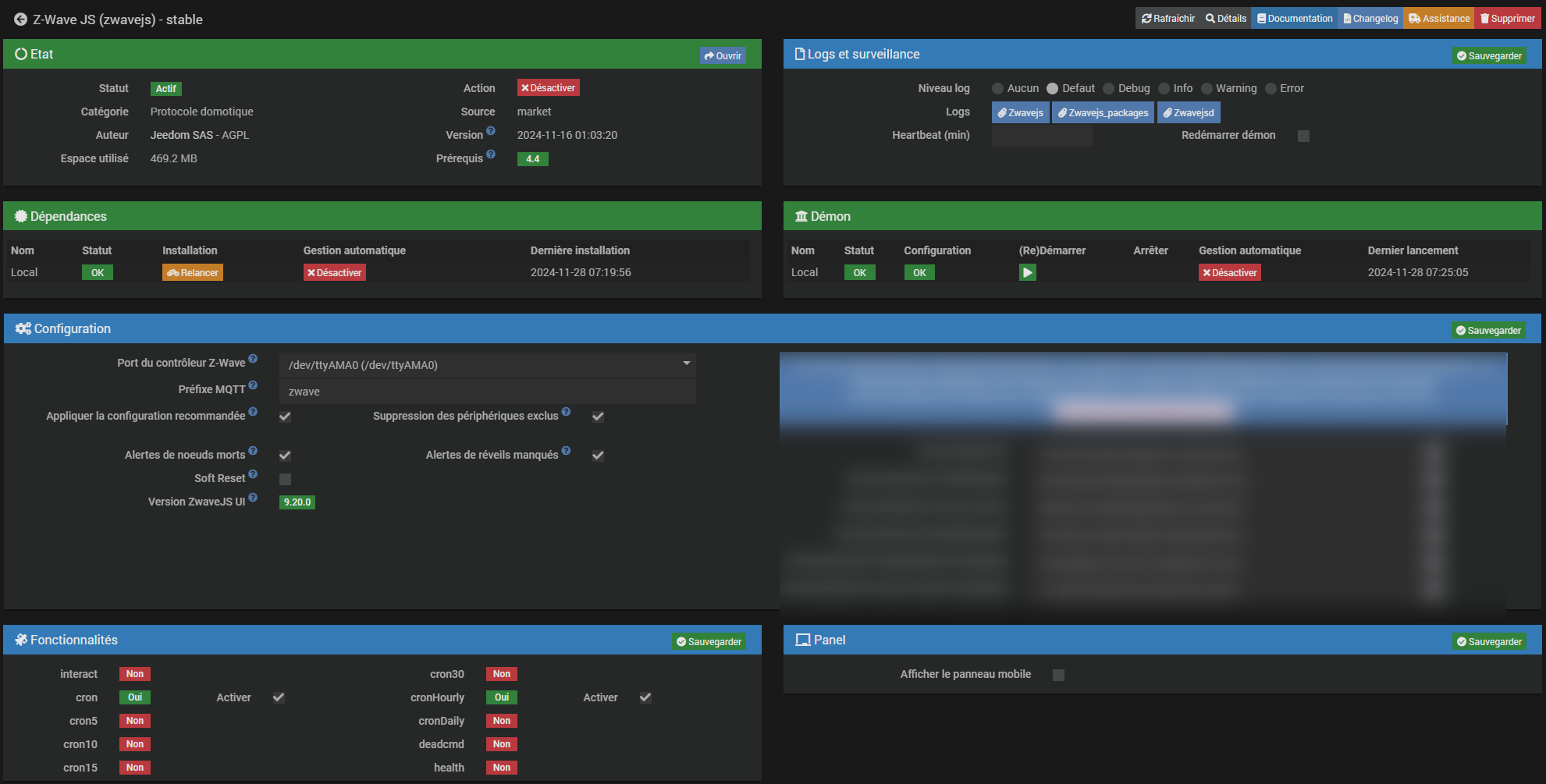Click the Démon Configuration OK badge
This screenshot has width=1546, height=784.
[x=920, y=272]
